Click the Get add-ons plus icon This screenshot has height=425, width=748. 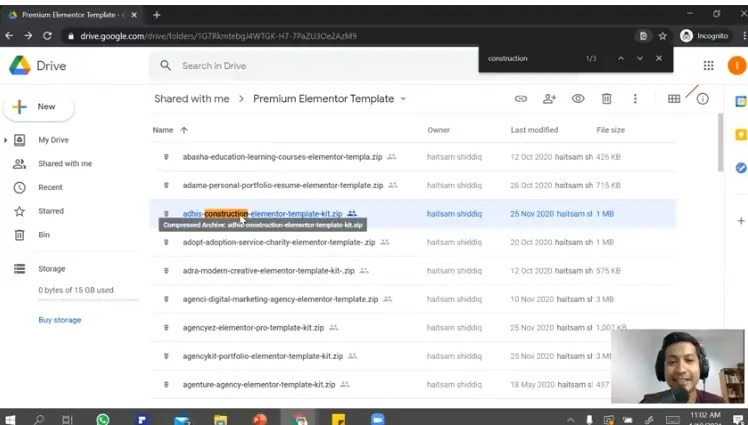click(x=741, y=221)
